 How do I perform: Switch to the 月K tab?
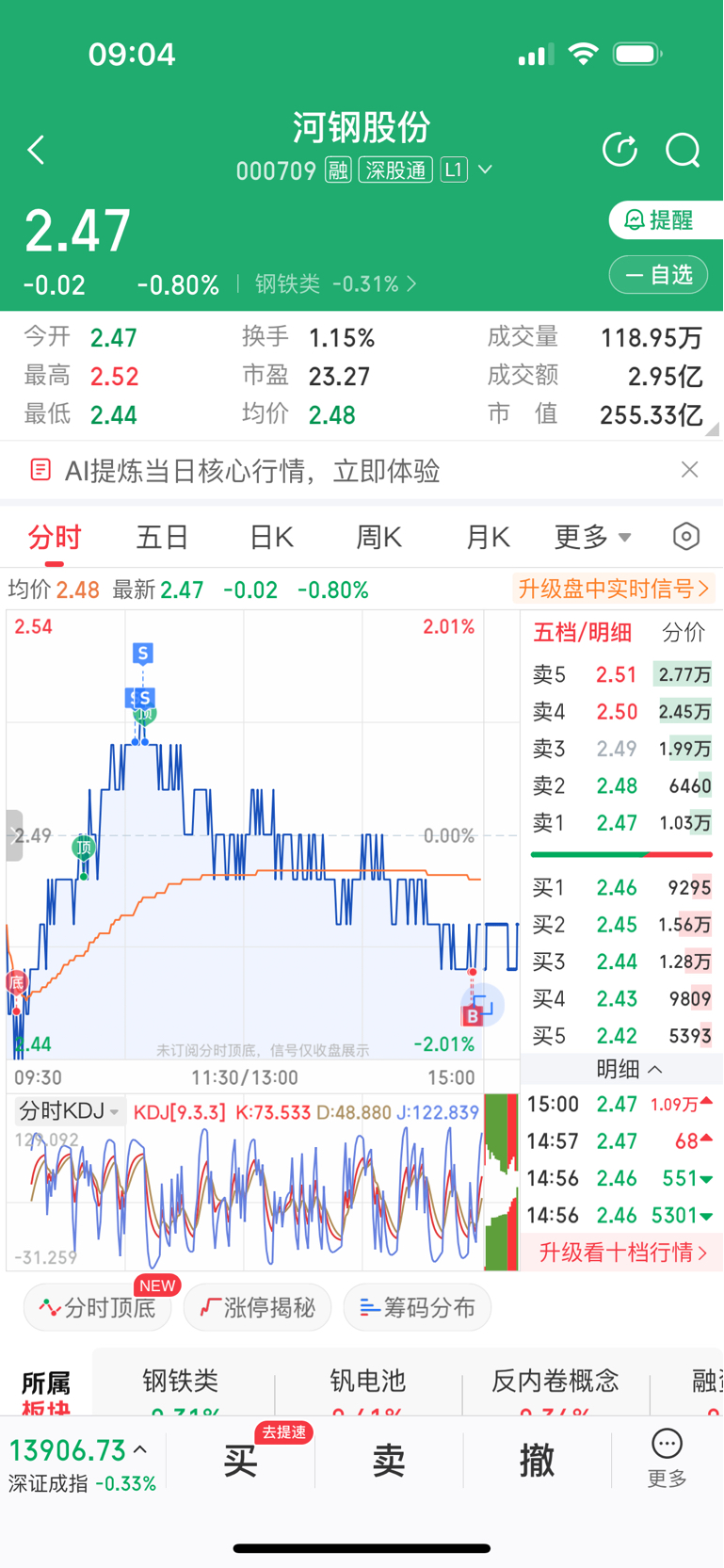488,538
